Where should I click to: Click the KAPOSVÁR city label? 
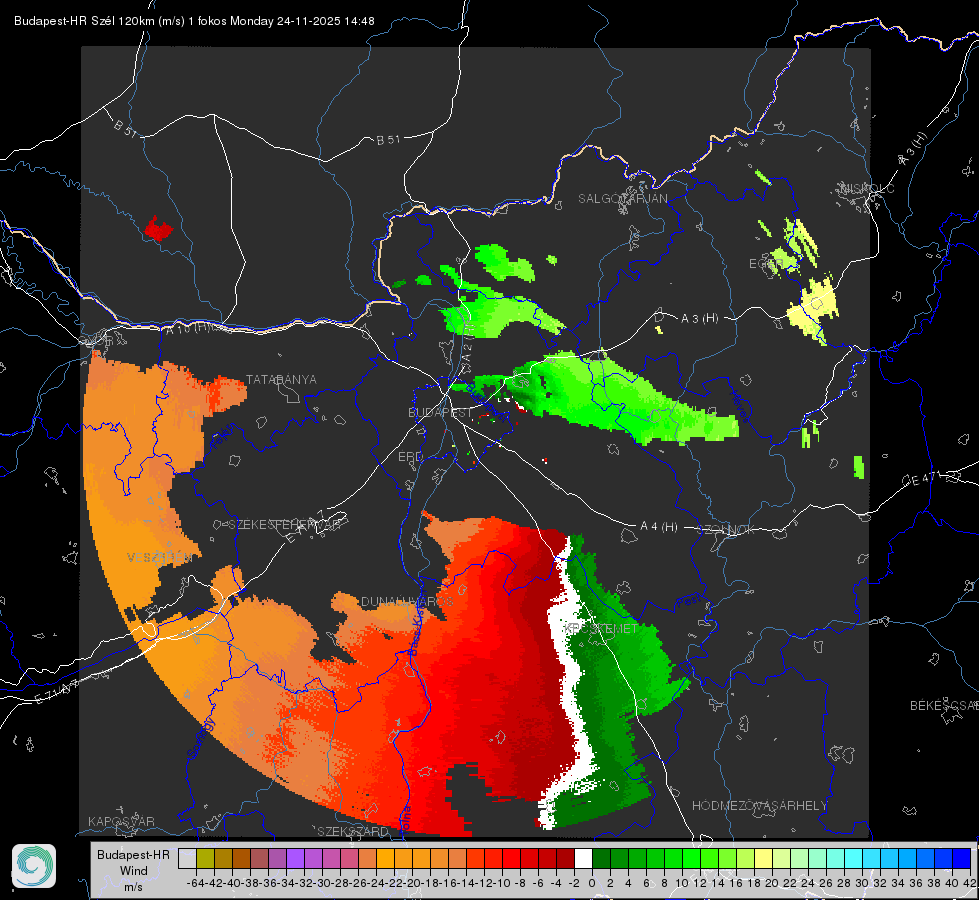121,821
